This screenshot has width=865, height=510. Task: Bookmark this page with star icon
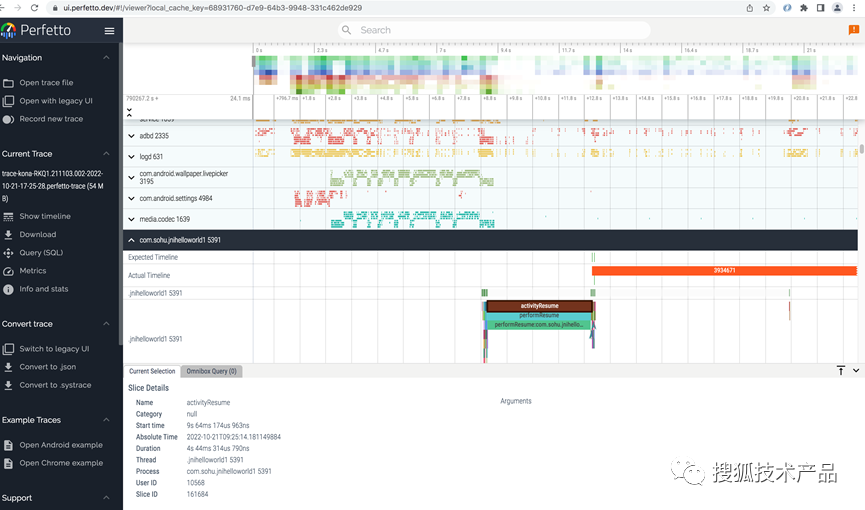click(x=766, y=8)
